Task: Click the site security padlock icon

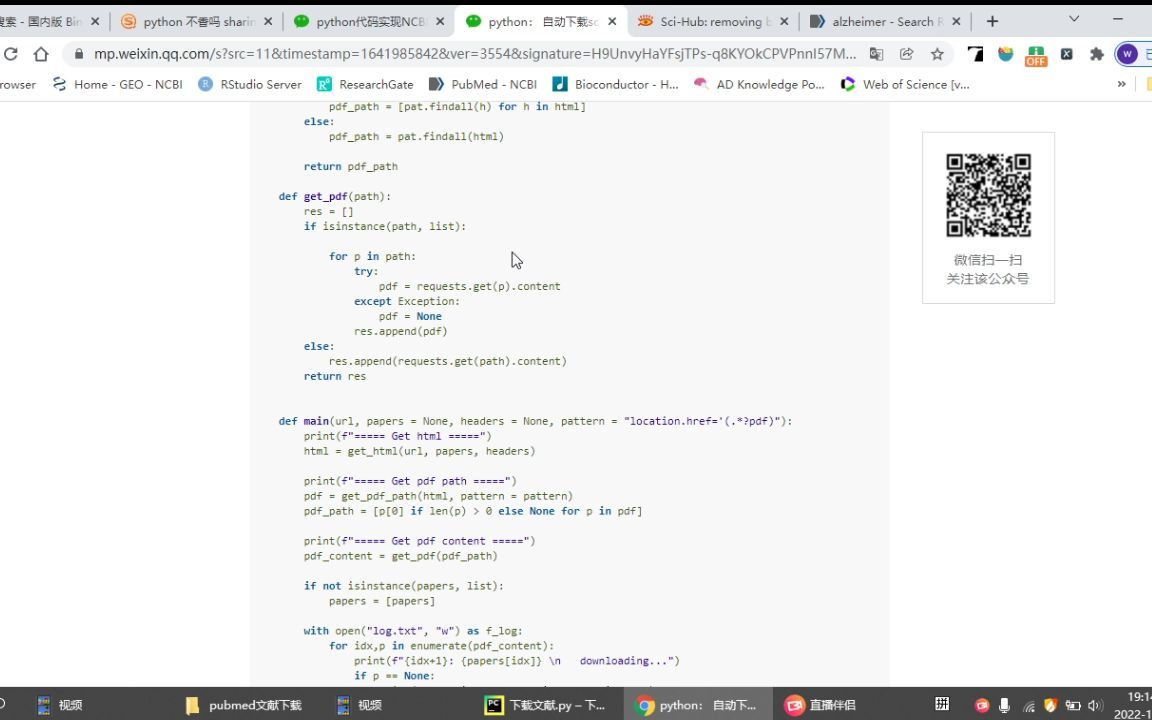Action: coord(78,55)
